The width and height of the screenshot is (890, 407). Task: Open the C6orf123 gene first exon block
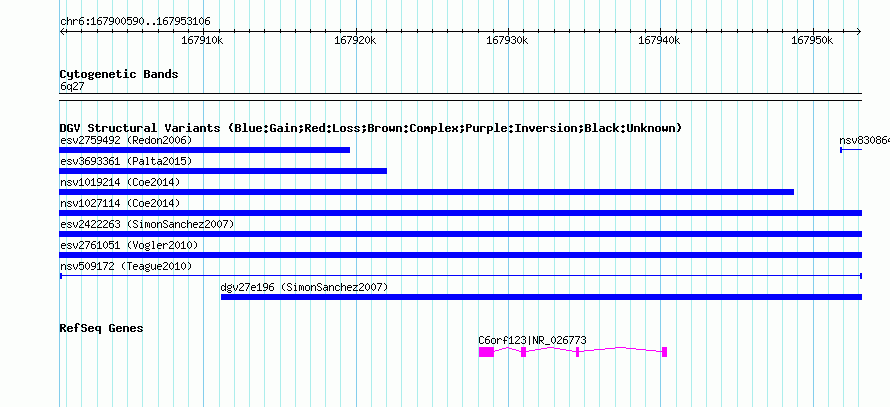pos(486,352)
